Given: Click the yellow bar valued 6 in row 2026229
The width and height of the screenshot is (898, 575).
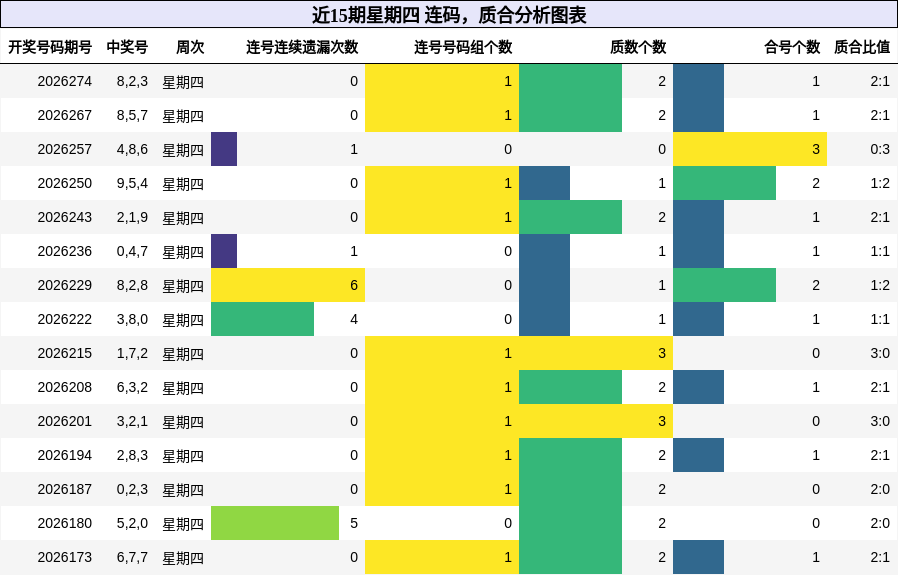Looking at the screenshot, I should [x=288, y=285].
